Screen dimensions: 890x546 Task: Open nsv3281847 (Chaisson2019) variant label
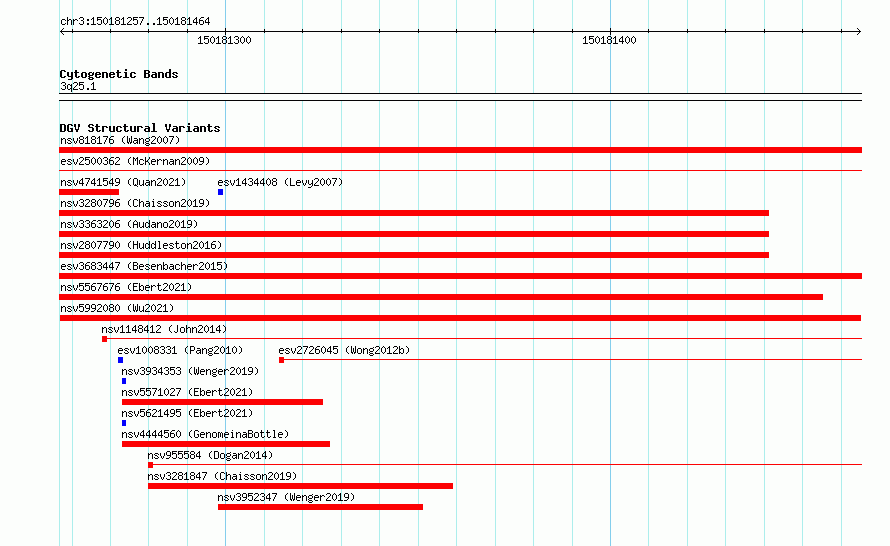(x=222, y=476)
